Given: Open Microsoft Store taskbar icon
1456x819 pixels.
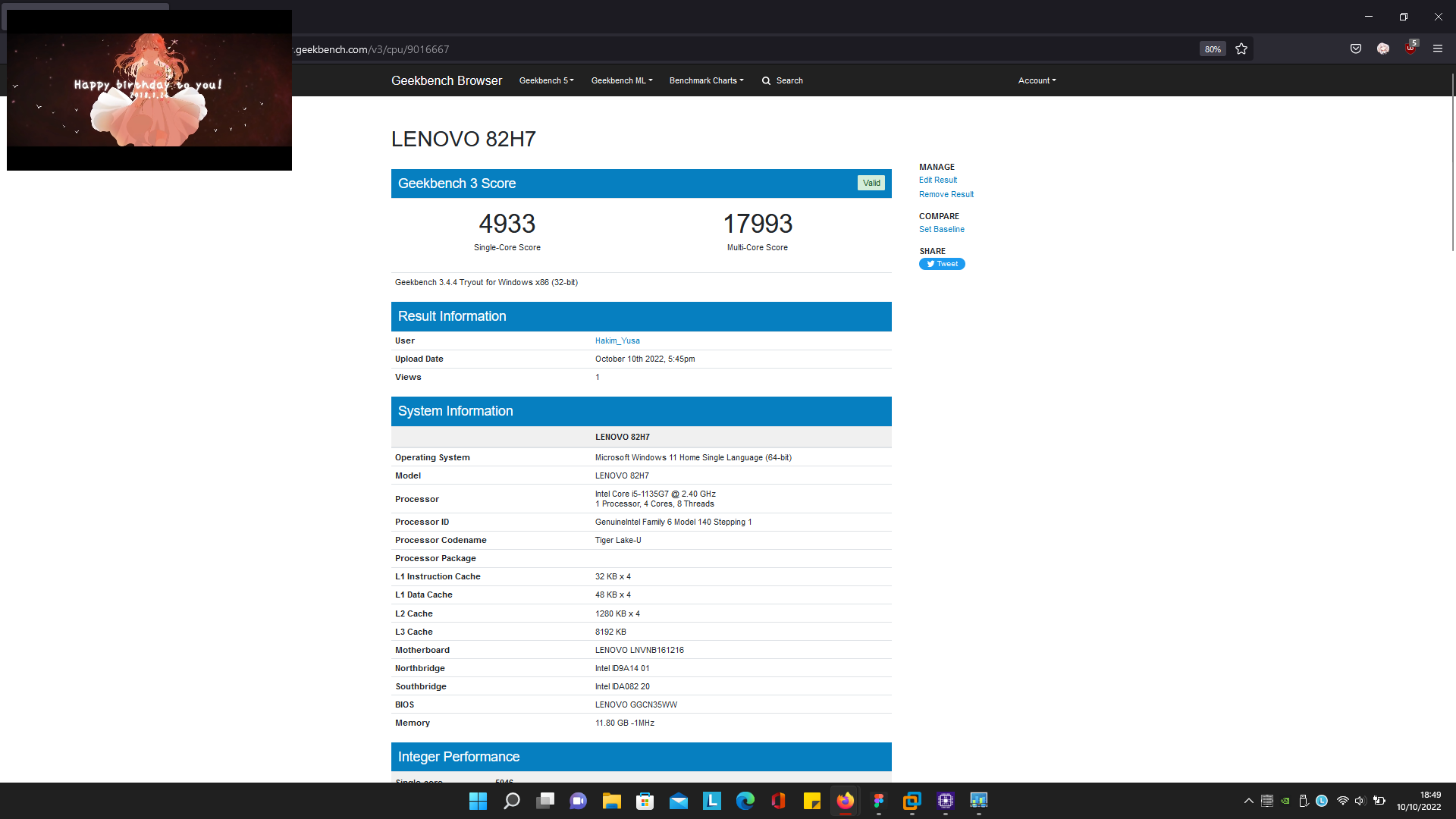Looking at the screenshot, I should 645,801.
